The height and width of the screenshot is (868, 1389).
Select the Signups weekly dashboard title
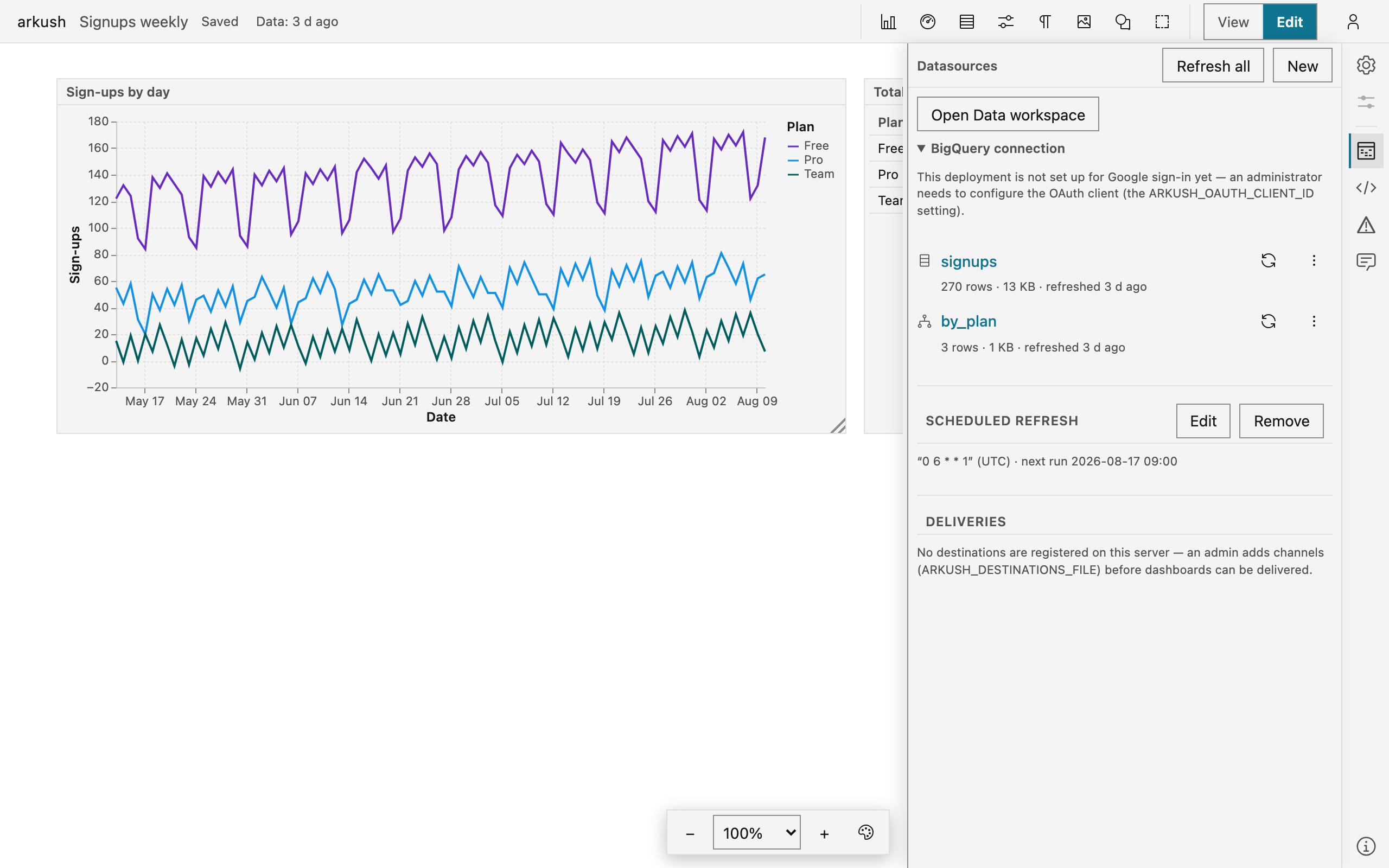[x=133, y=22]
